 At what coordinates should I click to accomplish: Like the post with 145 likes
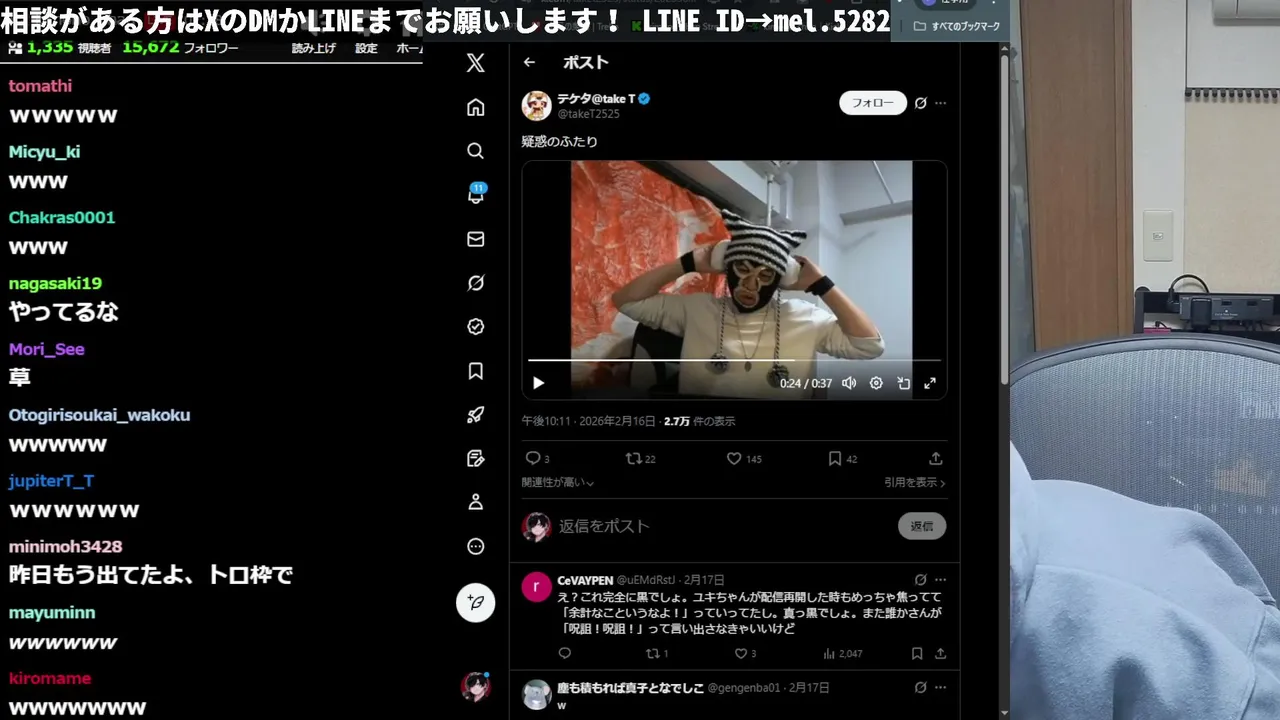tap(744, 458)
